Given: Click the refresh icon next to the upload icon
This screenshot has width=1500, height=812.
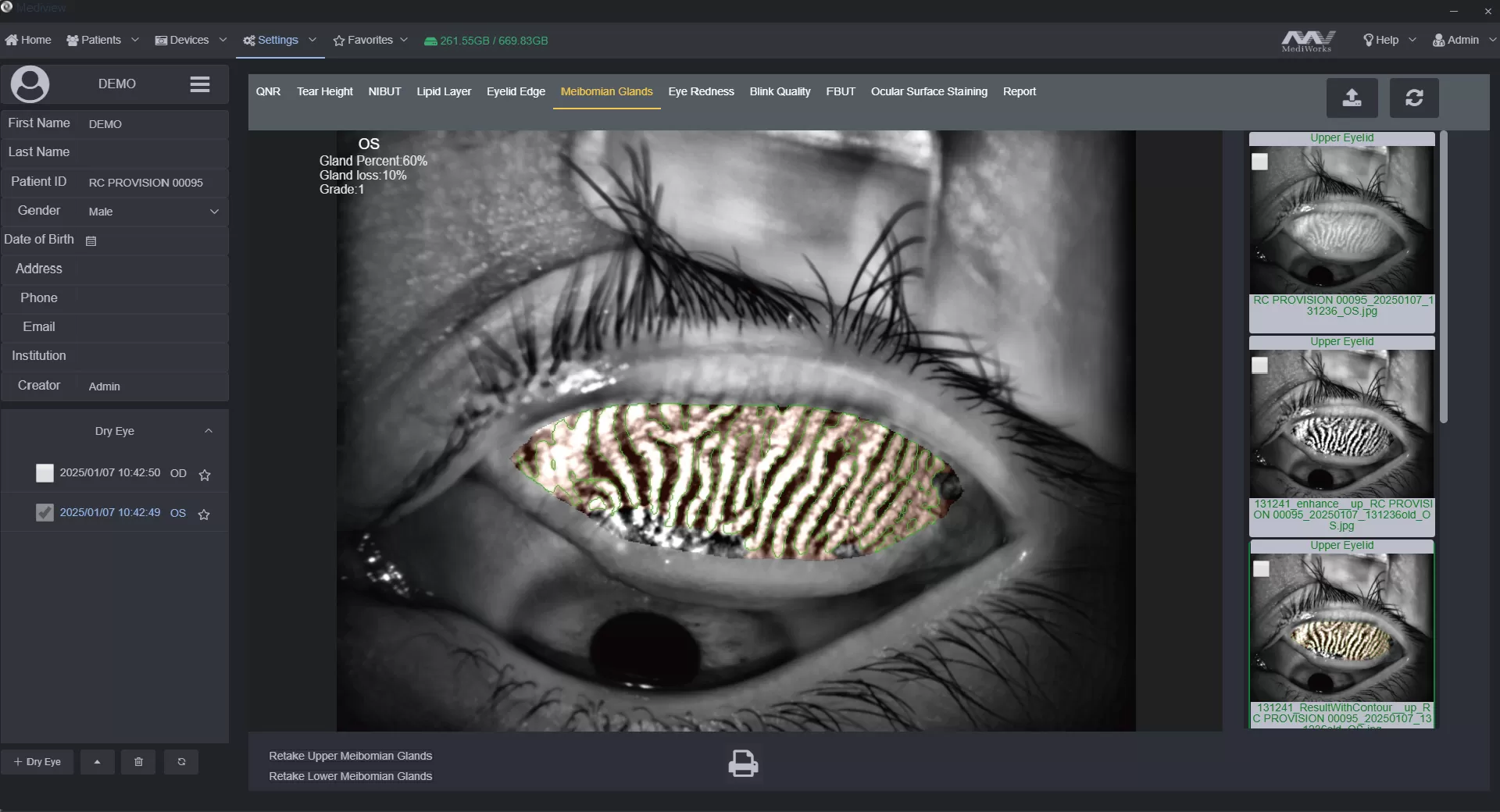Looking at the screenshot, I should click(1415, 98).
